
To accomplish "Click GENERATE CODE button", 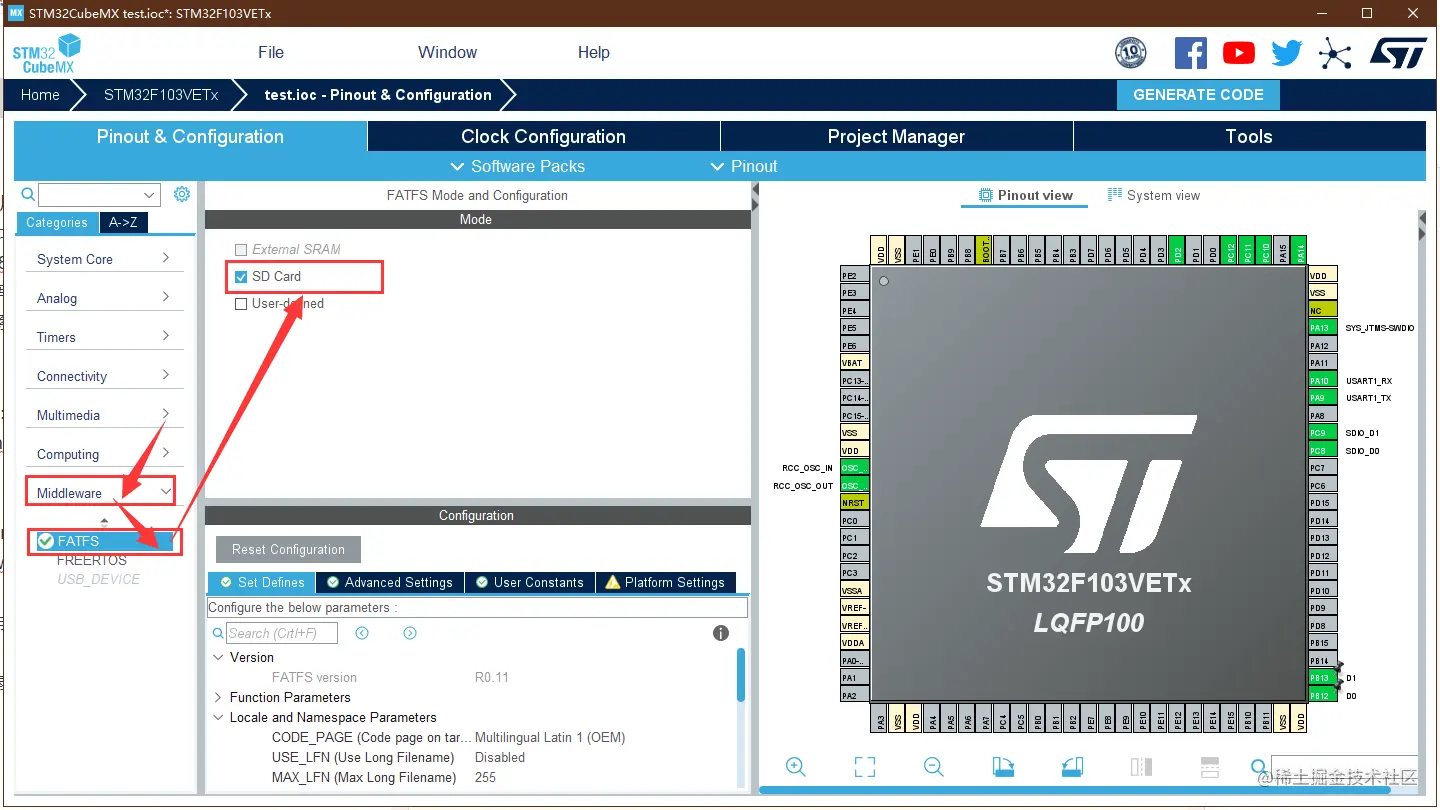I will pyautogui.click(x=1198, y=95).
